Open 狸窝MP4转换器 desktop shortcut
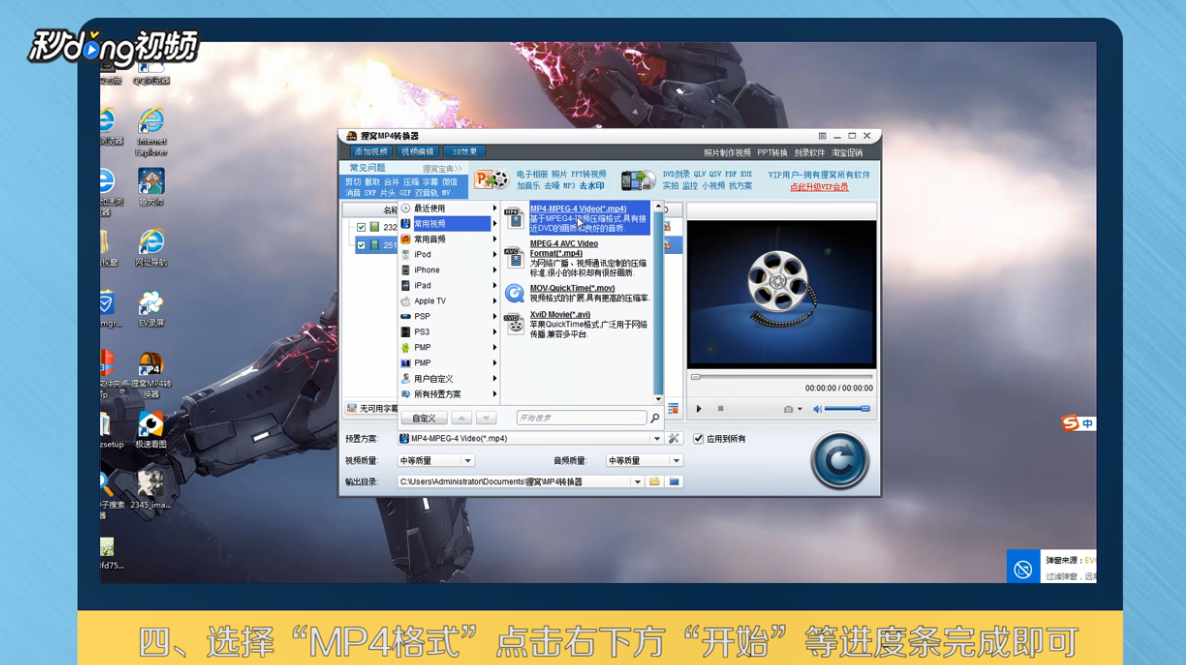Image resolution: width=1186 pixels, height=665 pixels. 151,375
